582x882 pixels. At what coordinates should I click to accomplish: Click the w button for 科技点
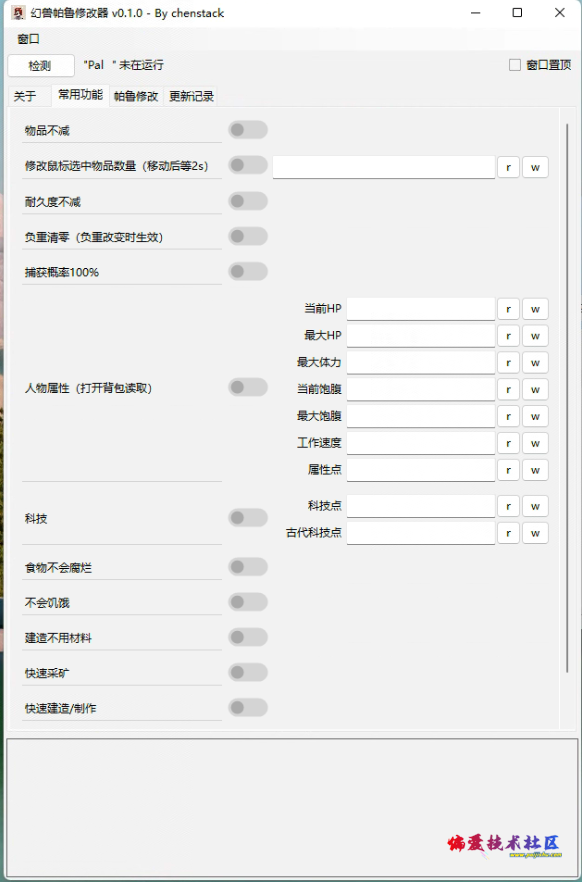pos(535,506)
